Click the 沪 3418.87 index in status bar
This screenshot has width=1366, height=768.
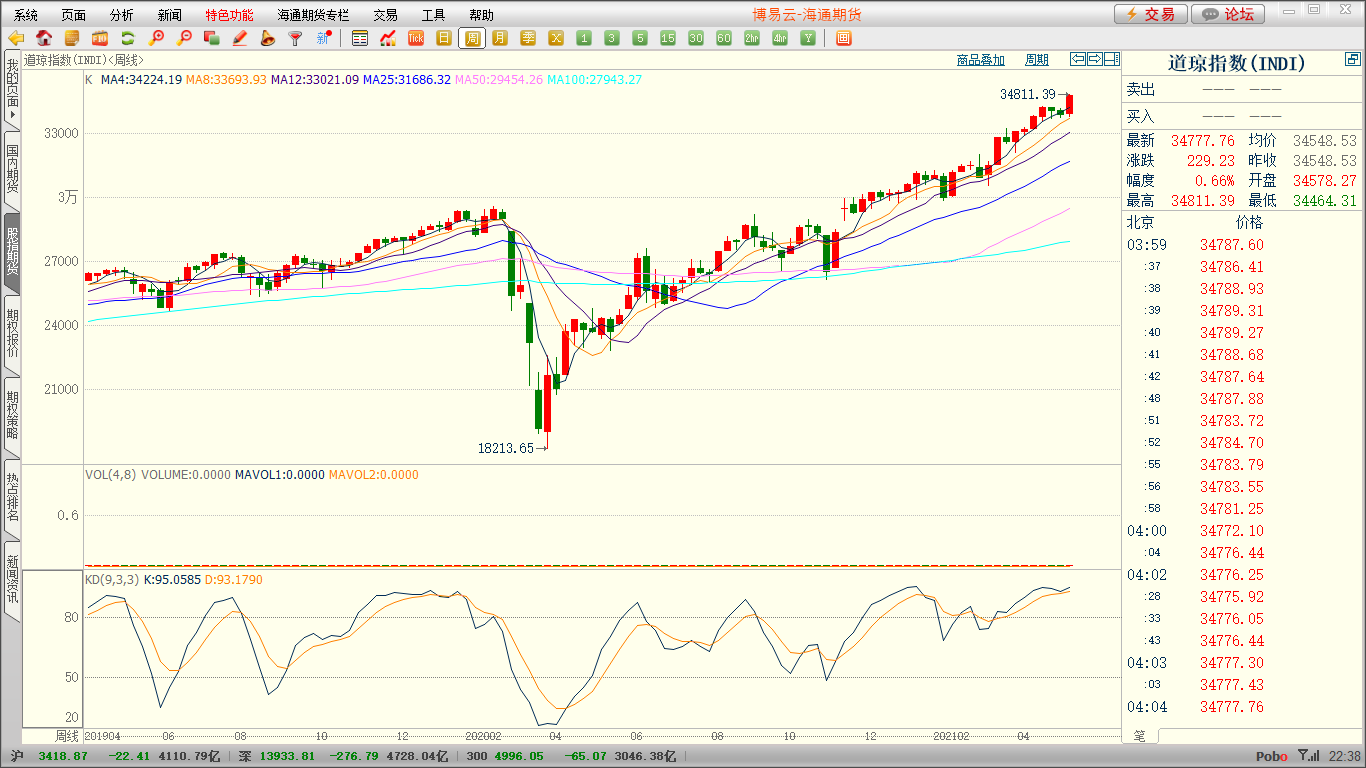48,756
